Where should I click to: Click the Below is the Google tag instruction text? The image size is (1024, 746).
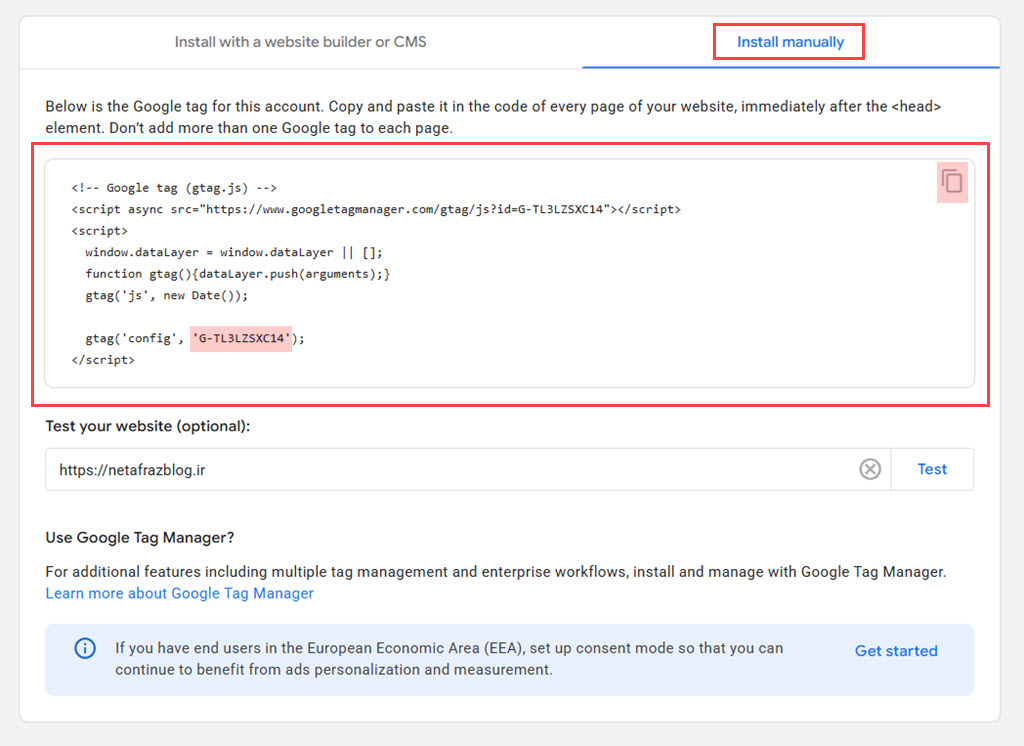(493, 117)
